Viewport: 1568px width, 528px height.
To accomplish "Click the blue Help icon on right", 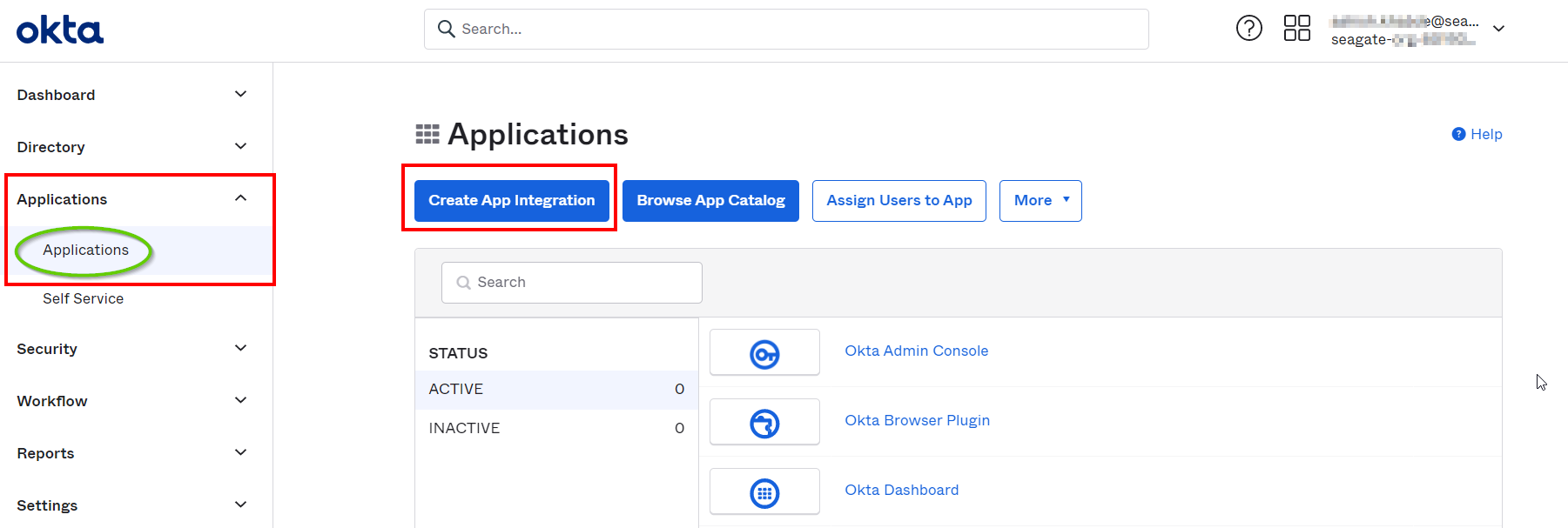I will coord(1458,134).
